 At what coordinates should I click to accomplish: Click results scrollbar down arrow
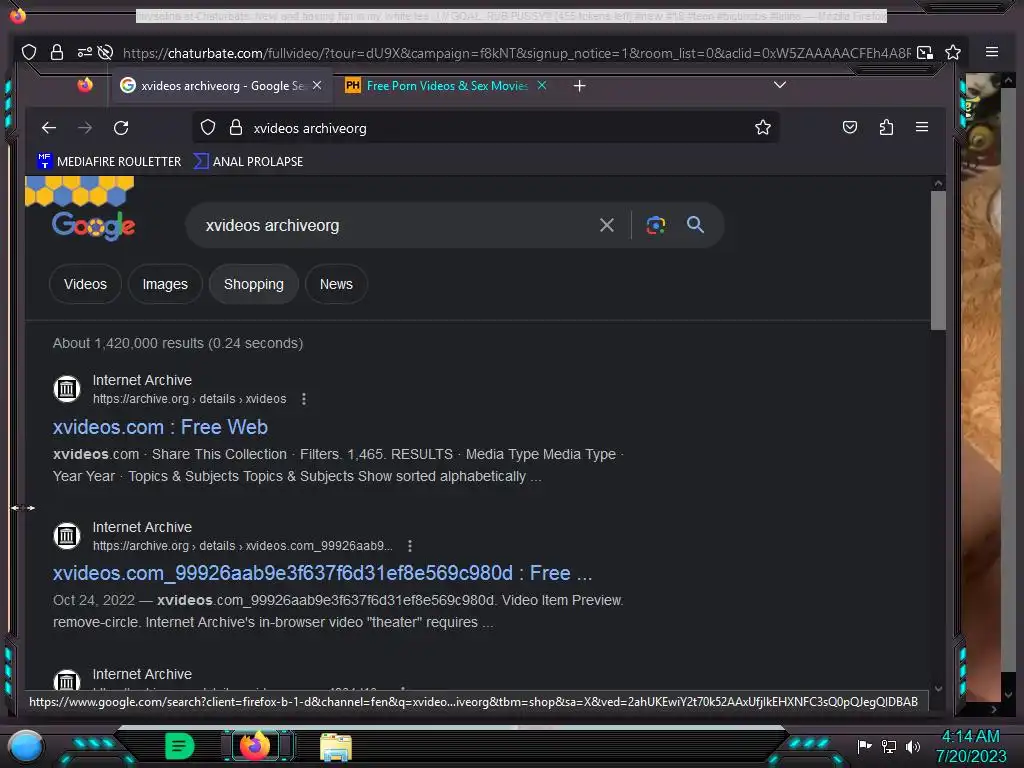[x=938, y=688]
